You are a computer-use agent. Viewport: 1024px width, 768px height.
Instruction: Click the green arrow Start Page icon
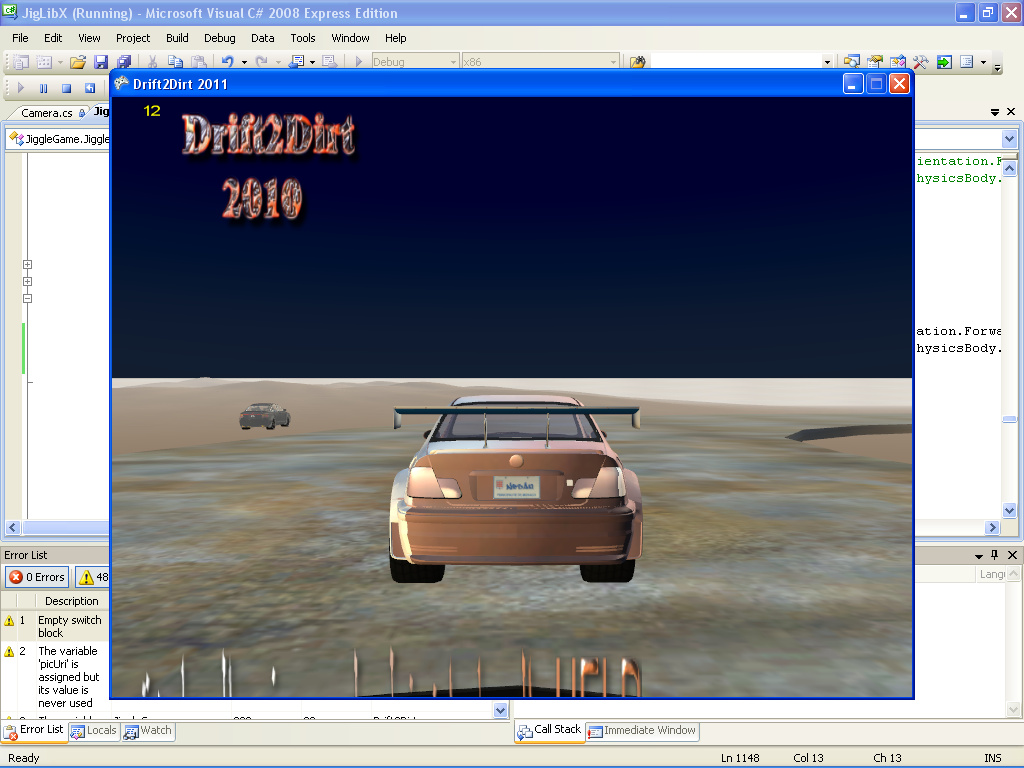944,62
